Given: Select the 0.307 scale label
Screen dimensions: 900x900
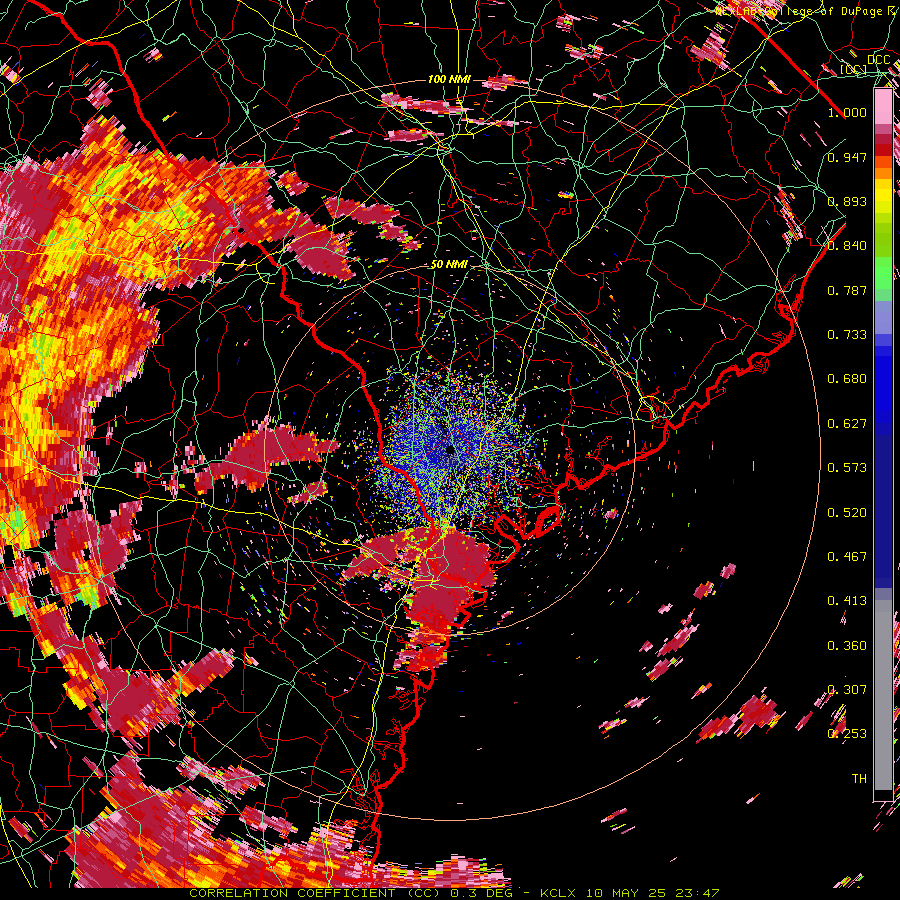Looking at the screenshot, I should 847,690.
